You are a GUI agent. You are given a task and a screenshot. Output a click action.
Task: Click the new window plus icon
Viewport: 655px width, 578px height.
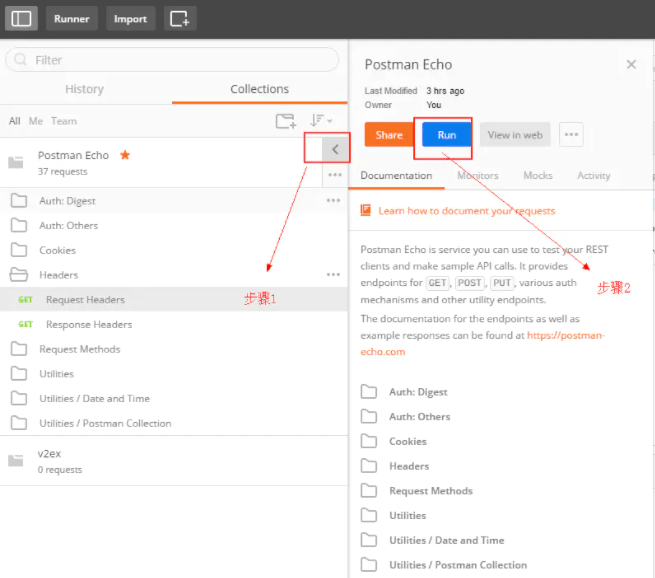pos(180,18)
